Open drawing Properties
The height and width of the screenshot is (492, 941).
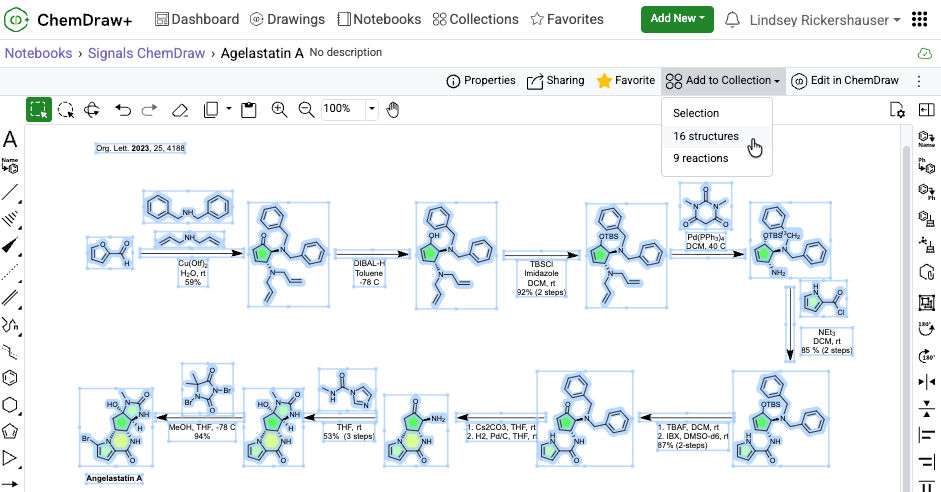(x=481, y=80)
